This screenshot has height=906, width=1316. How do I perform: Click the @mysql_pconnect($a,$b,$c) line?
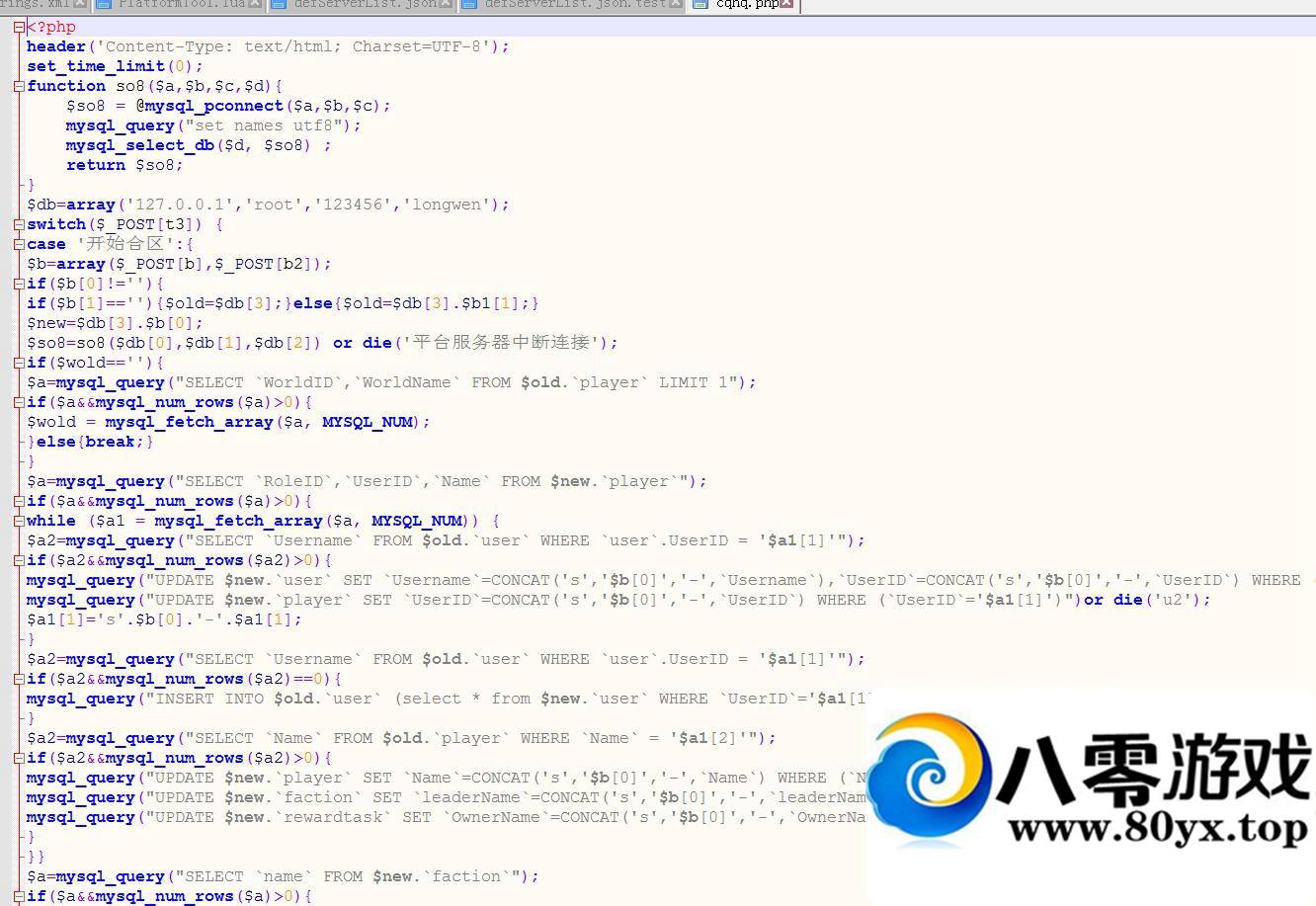point(228,106)
